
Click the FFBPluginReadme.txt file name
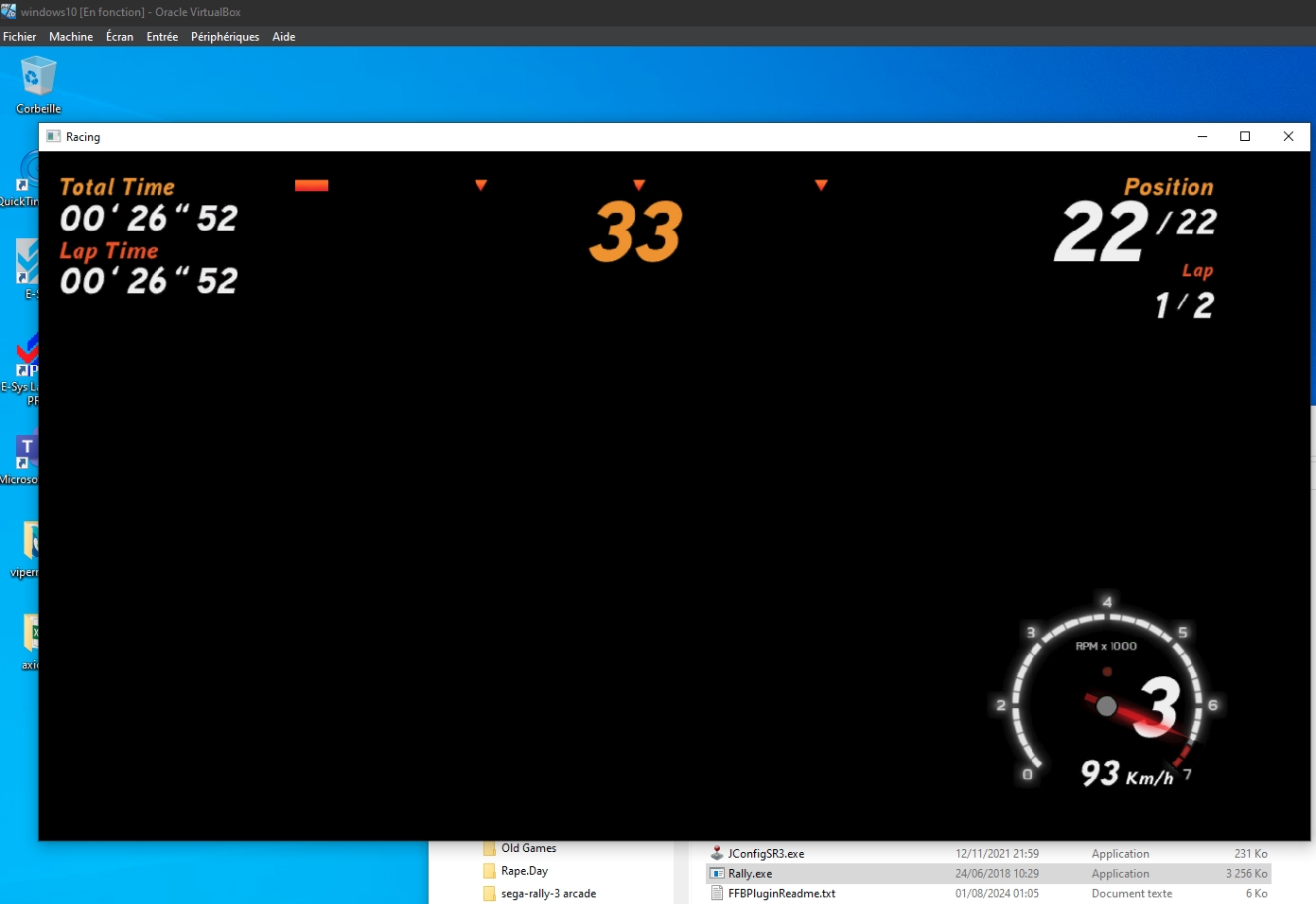click(781, 894)
